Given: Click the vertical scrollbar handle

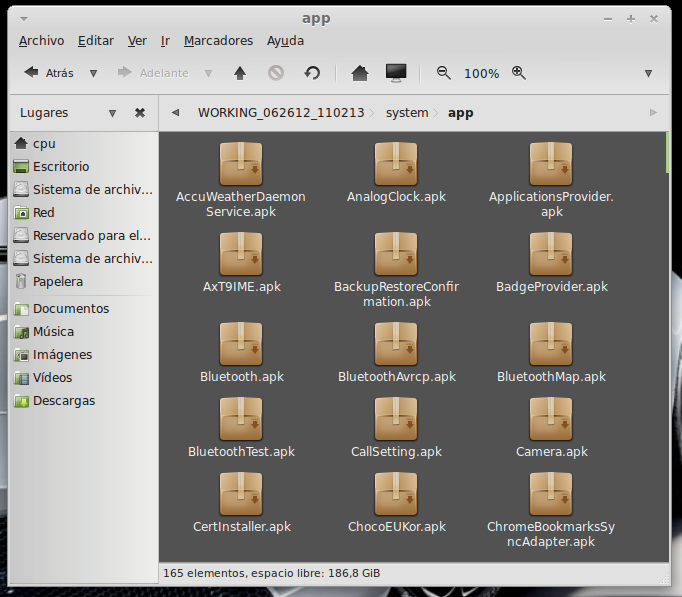Looking at the screenshot, I should pos(668,153).
